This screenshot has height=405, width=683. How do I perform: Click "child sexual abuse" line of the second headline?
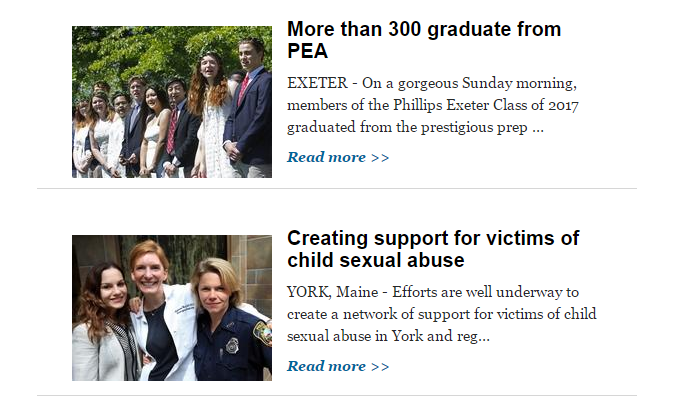[375, 261]
